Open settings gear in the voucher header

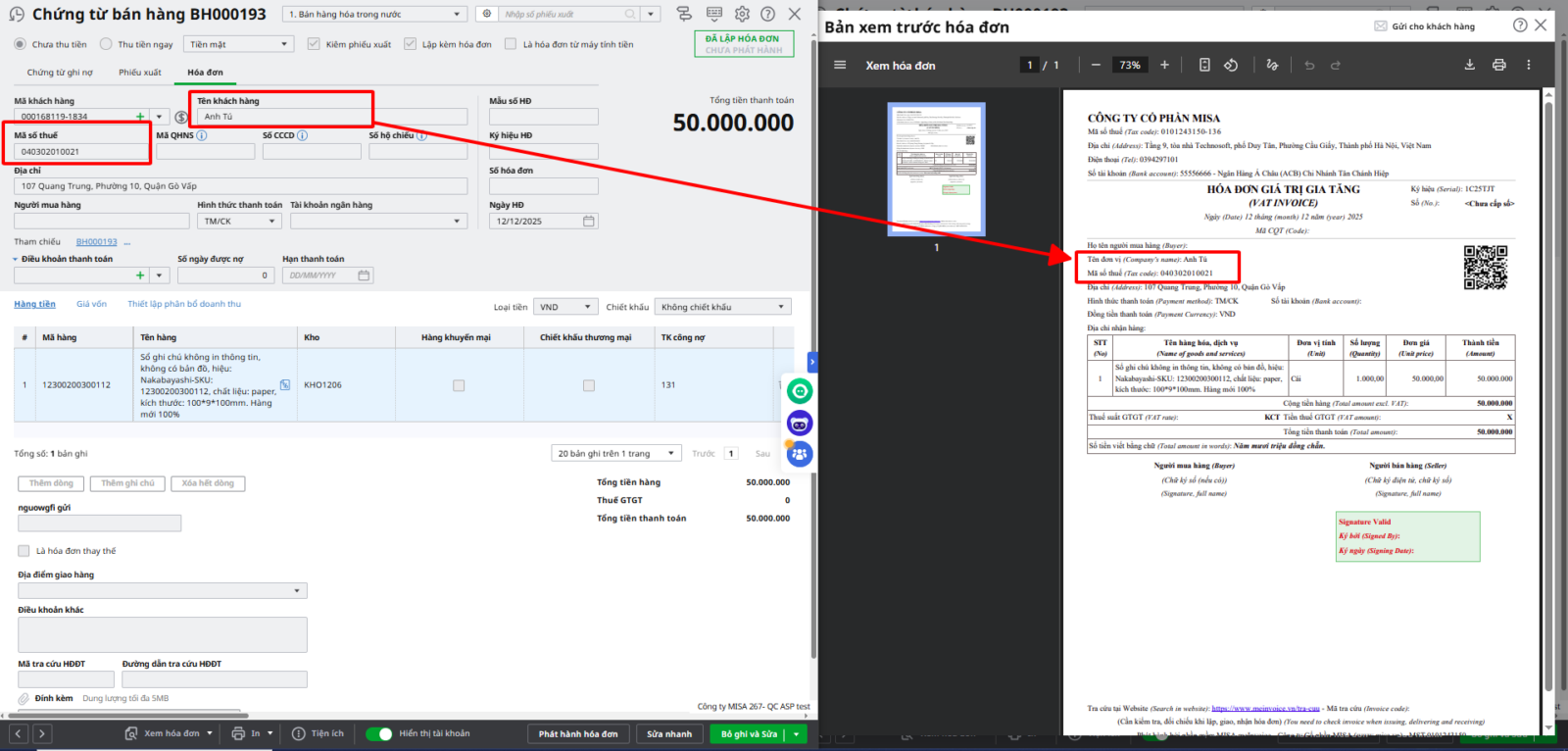coord(742,14)
